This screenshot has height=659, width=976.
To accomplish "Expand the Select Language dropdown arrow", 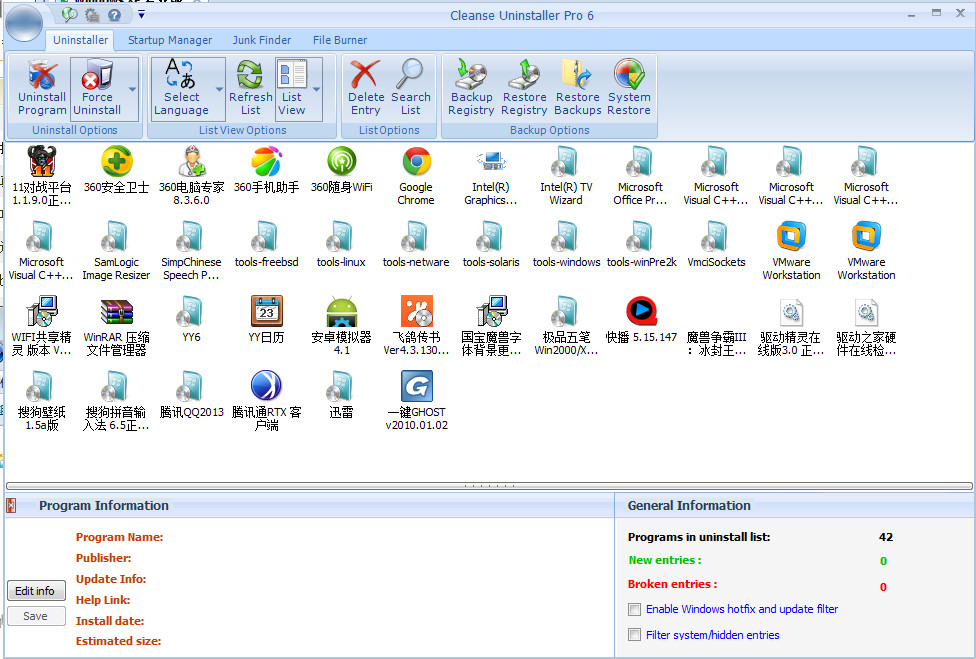I will tap(219, 89).
